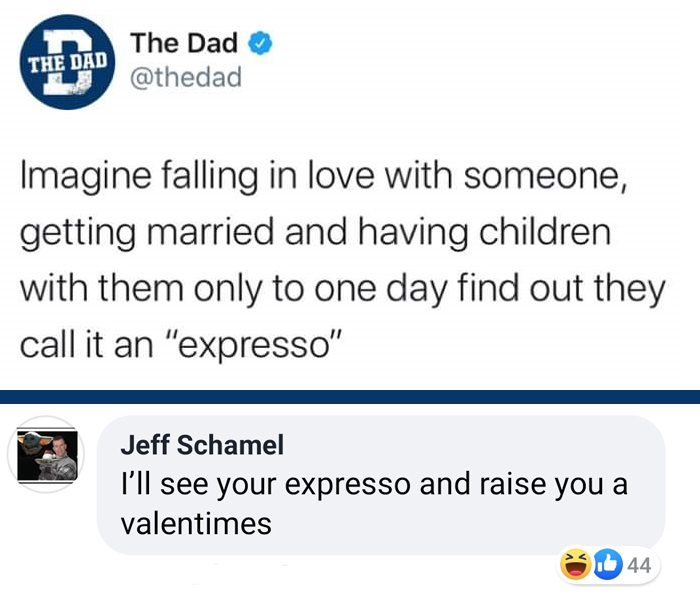Click the Jeff Schamel commenter name
The height and width of the screenshot is (602, 700).
click(x=202, y=444)
